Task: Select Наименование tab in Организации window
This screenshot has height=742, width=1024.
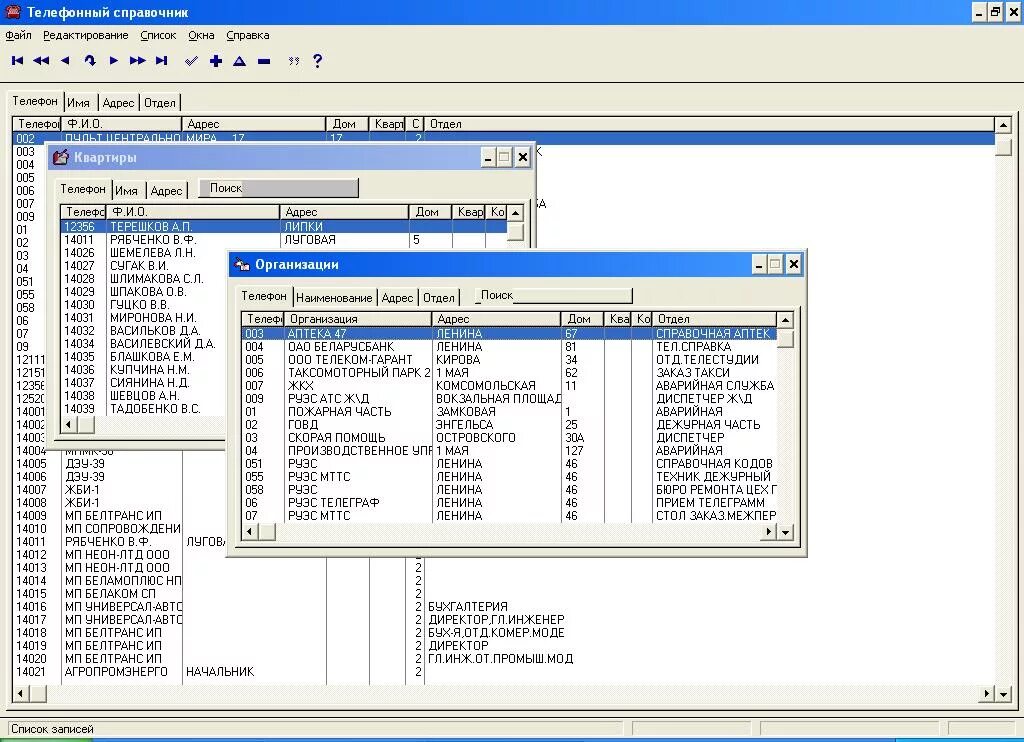Action: click(334, 298)
